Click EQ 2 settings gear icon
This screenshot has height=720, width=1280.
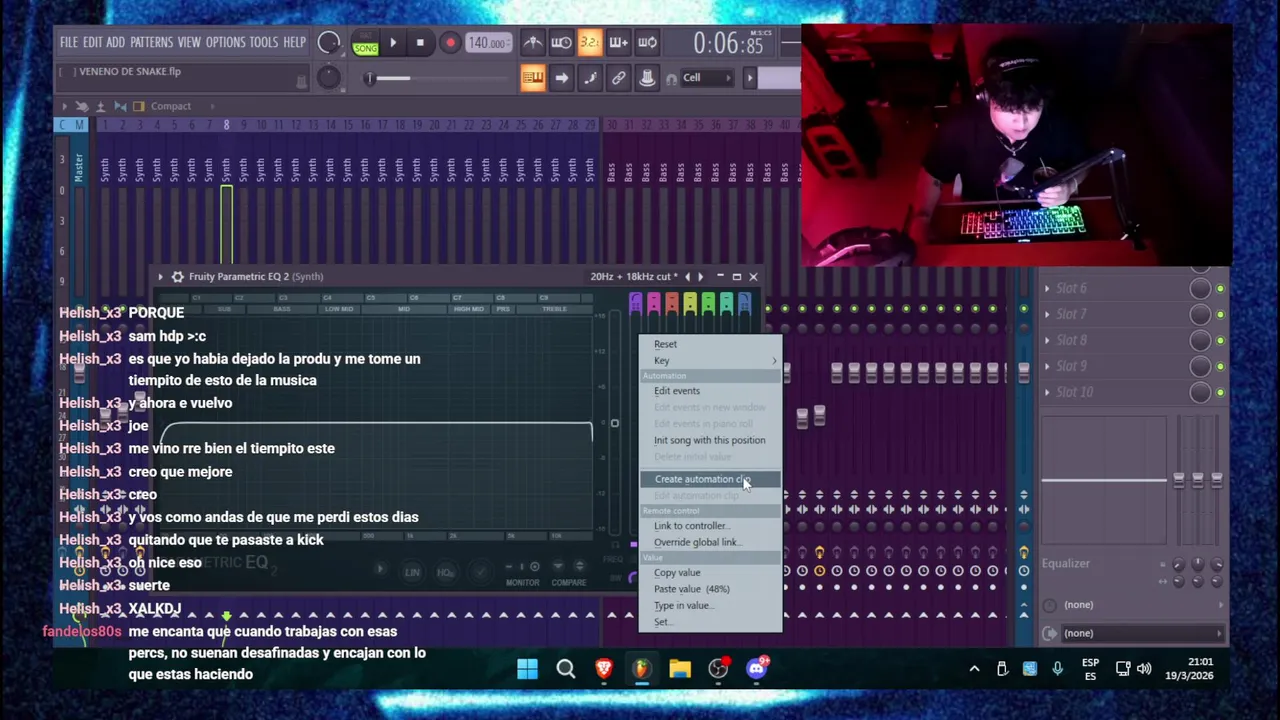point(177,277)
